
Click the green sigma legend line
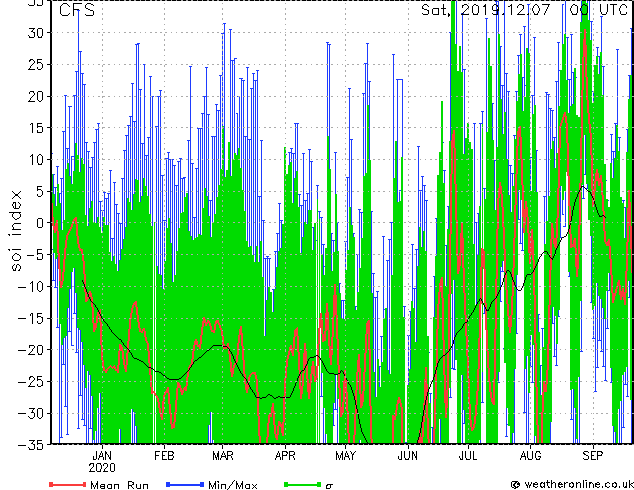pyautogui.click(x=303, y=484)
